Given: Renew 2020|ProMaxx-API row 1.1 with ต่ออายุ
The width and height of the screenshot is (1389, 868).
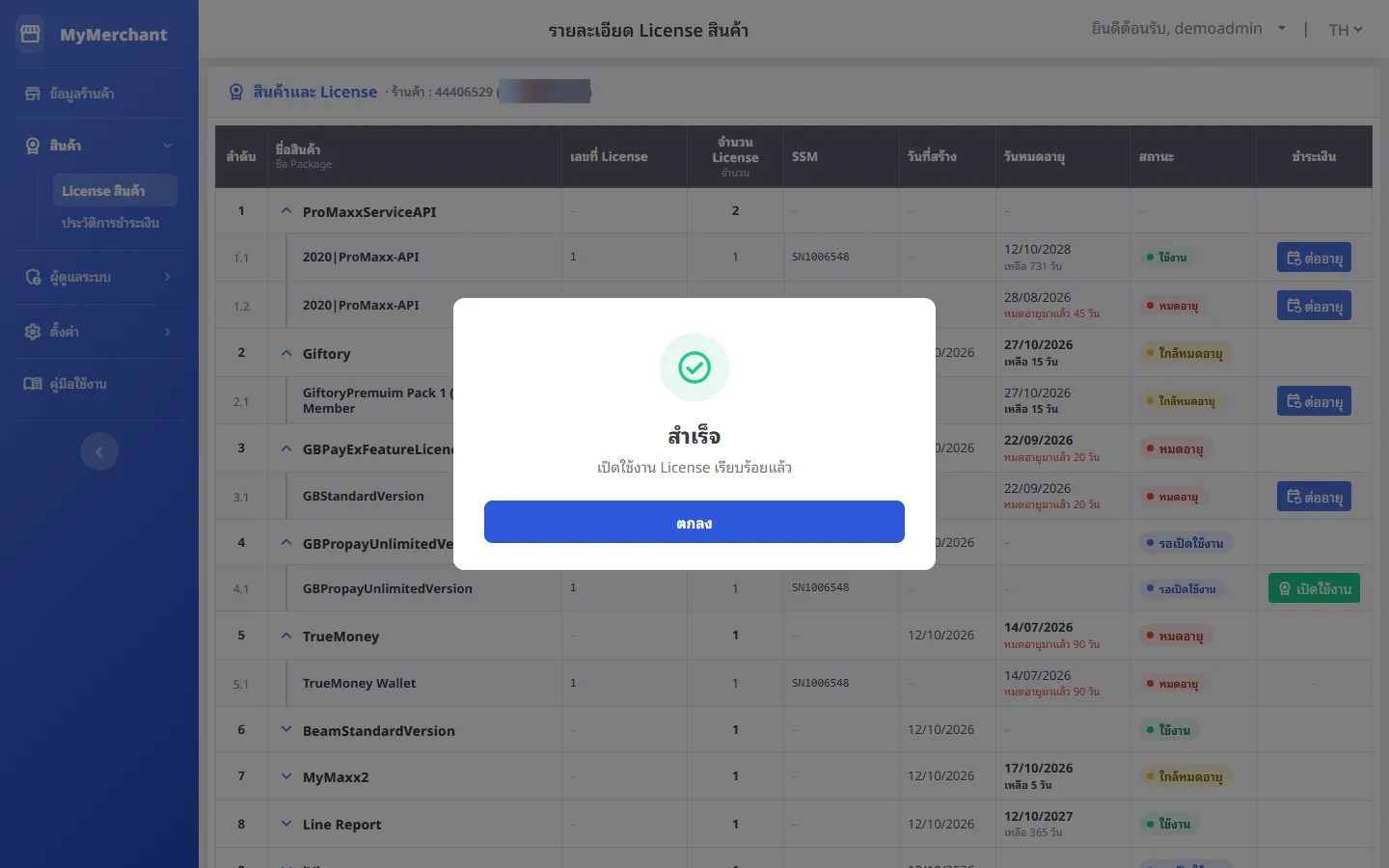Looking at the screenshot, I should click(1314, 258).
